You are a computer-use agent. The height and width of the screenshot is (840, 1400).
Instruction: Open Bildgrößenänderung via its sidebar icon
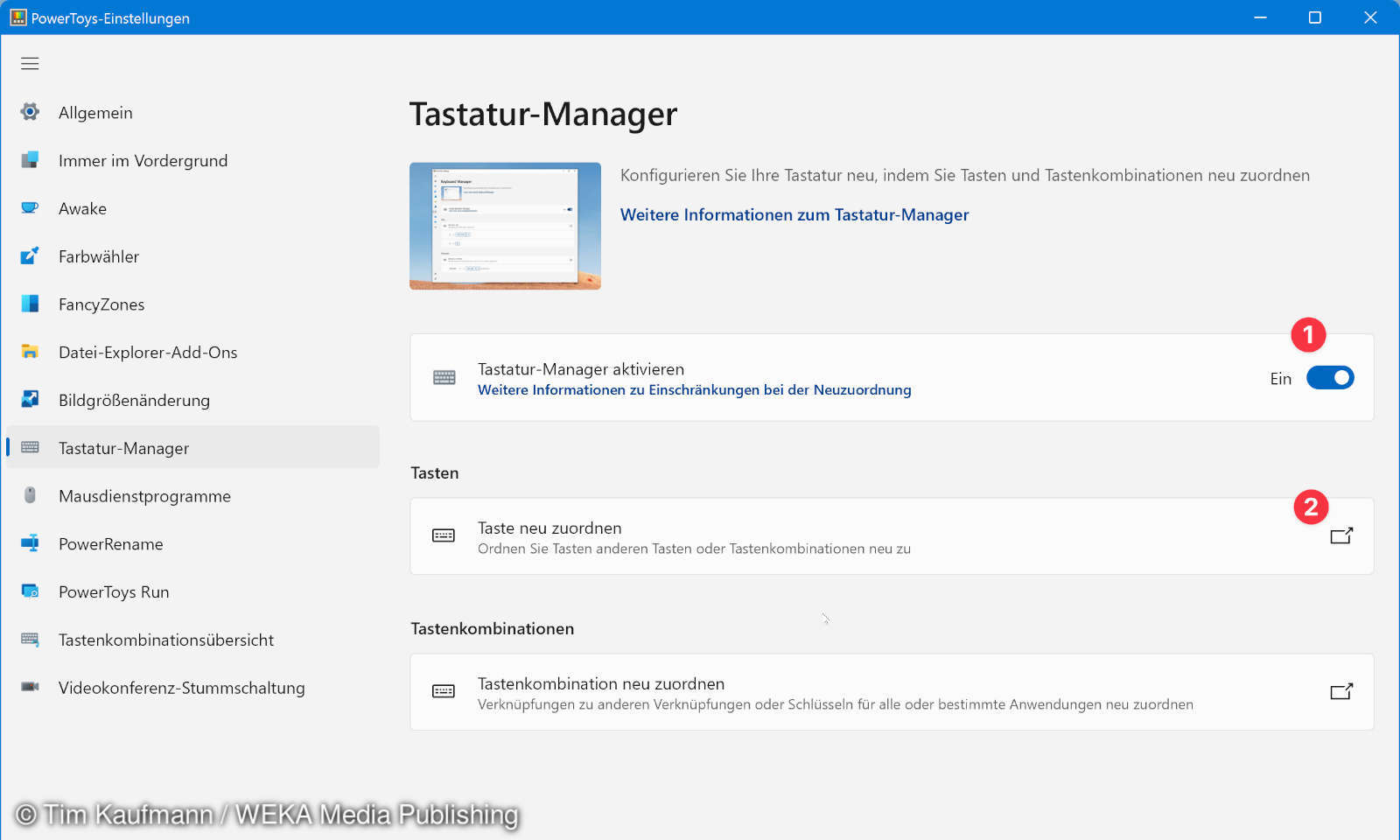tap(30, 400)
